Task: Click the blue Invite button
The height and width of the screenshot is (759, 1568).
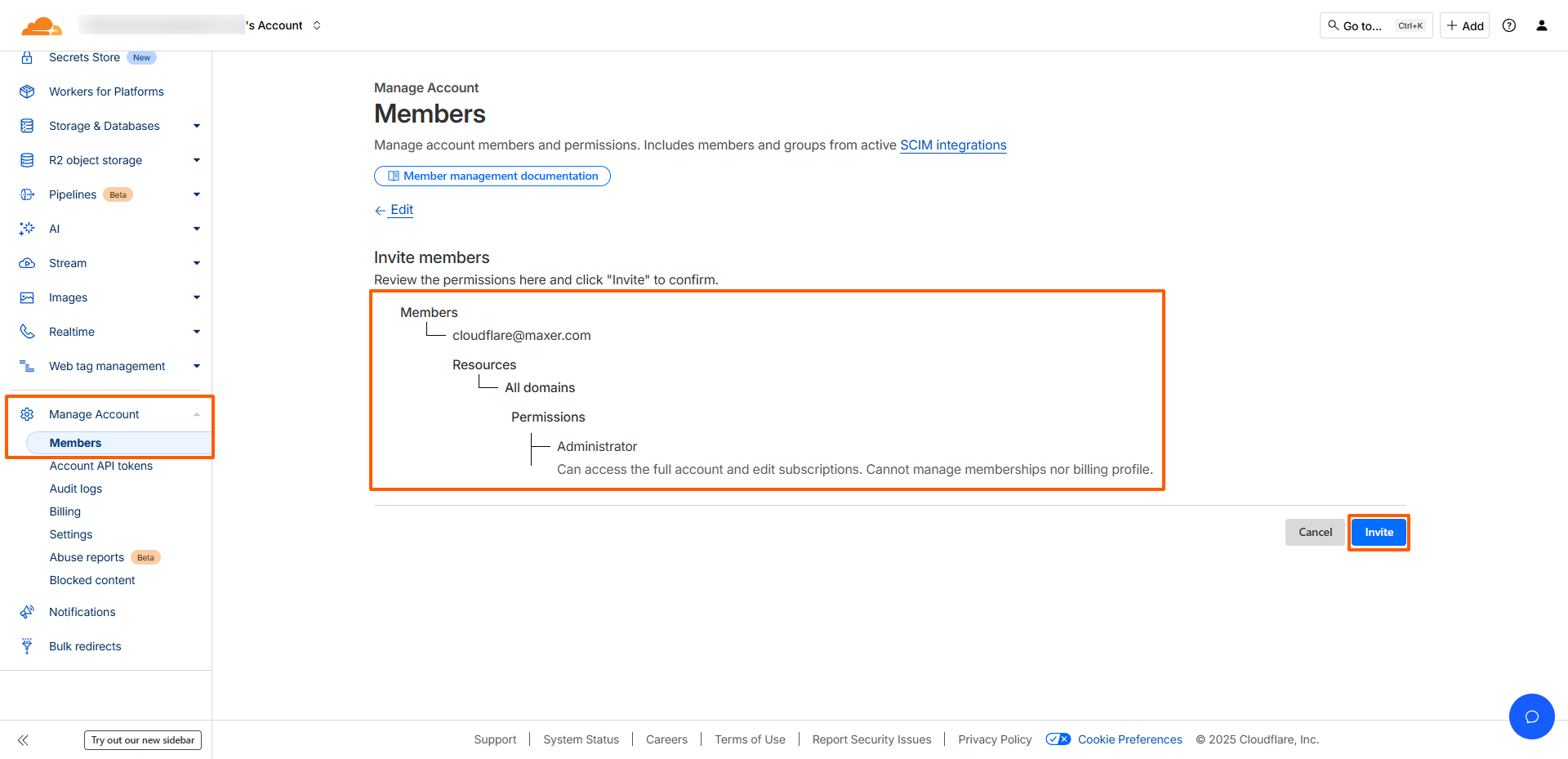Action: click(1379, 532)
